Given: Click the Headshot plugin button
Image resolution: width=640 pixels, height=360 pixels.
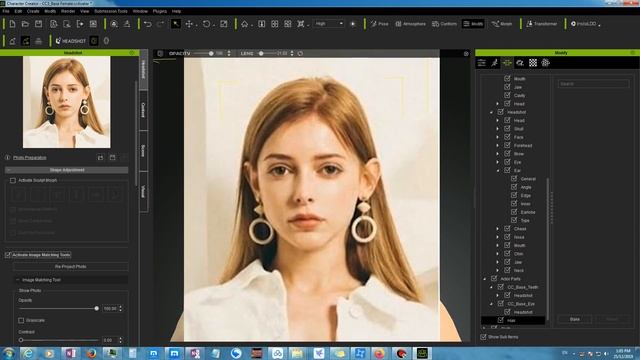Looking at the screenshot, I should [71, 41].
